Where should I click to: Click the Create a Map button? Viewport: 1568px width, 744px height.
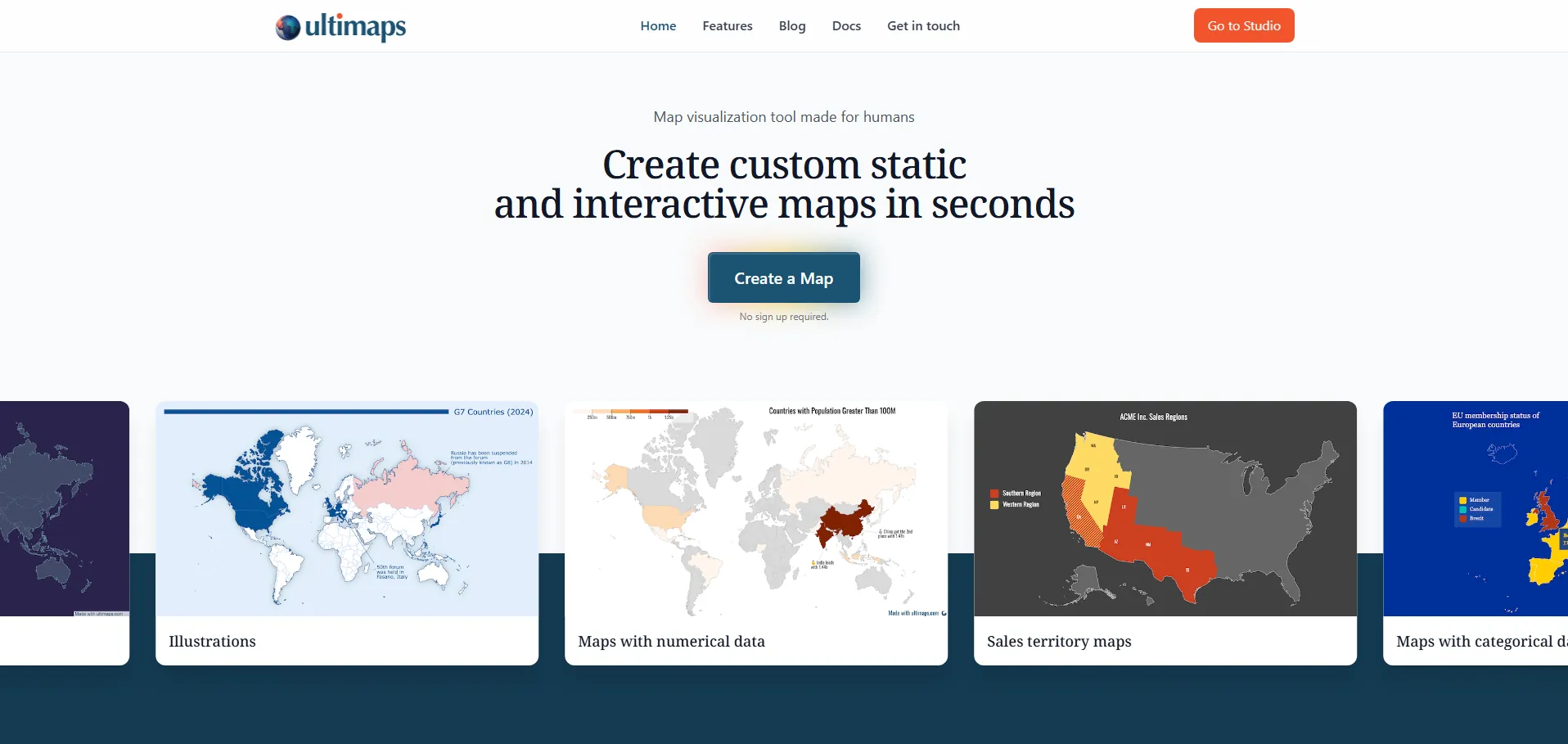783,278
